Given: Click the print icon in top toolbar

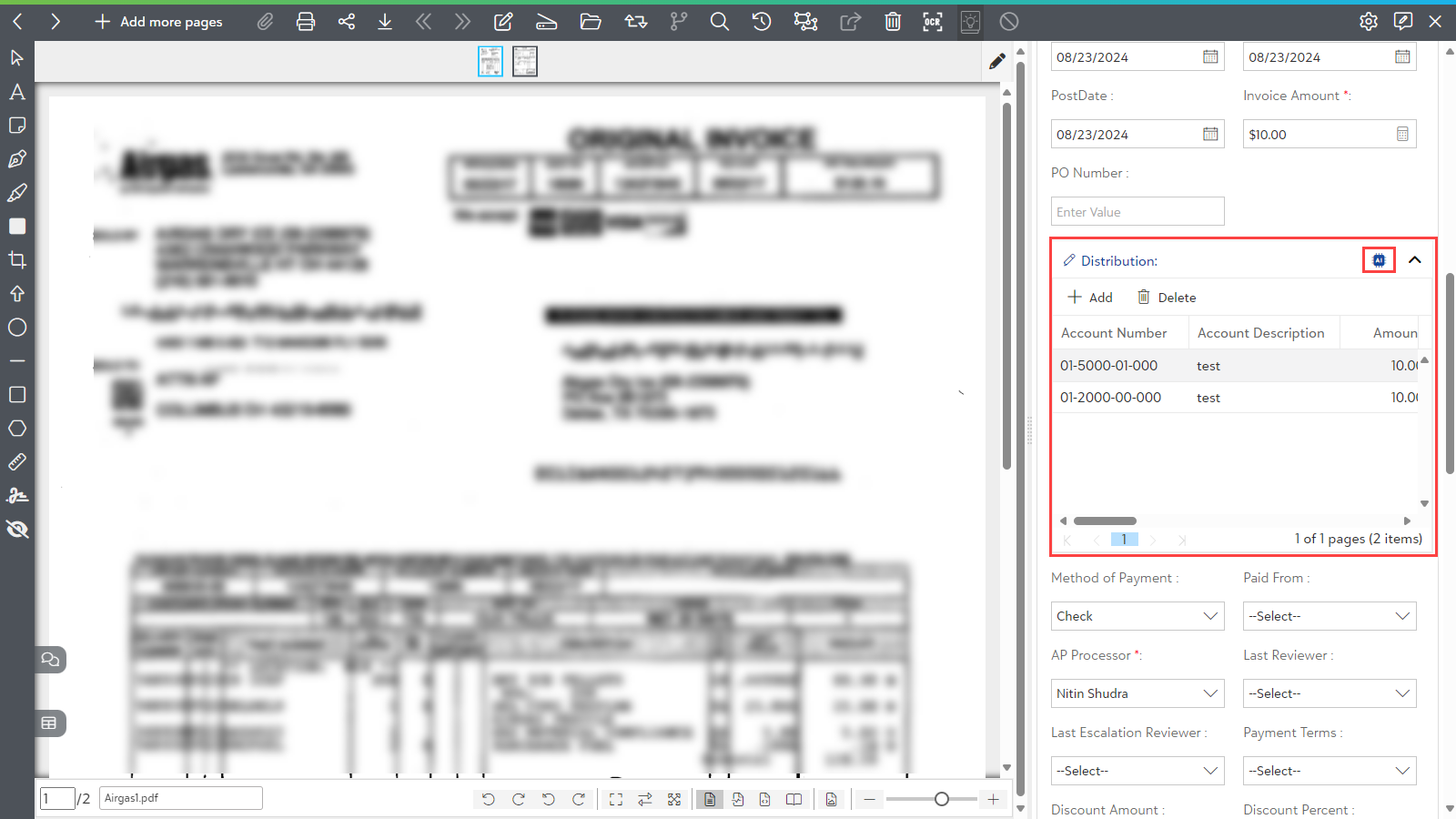Looking at the screenshot, I should pos(306,22).
